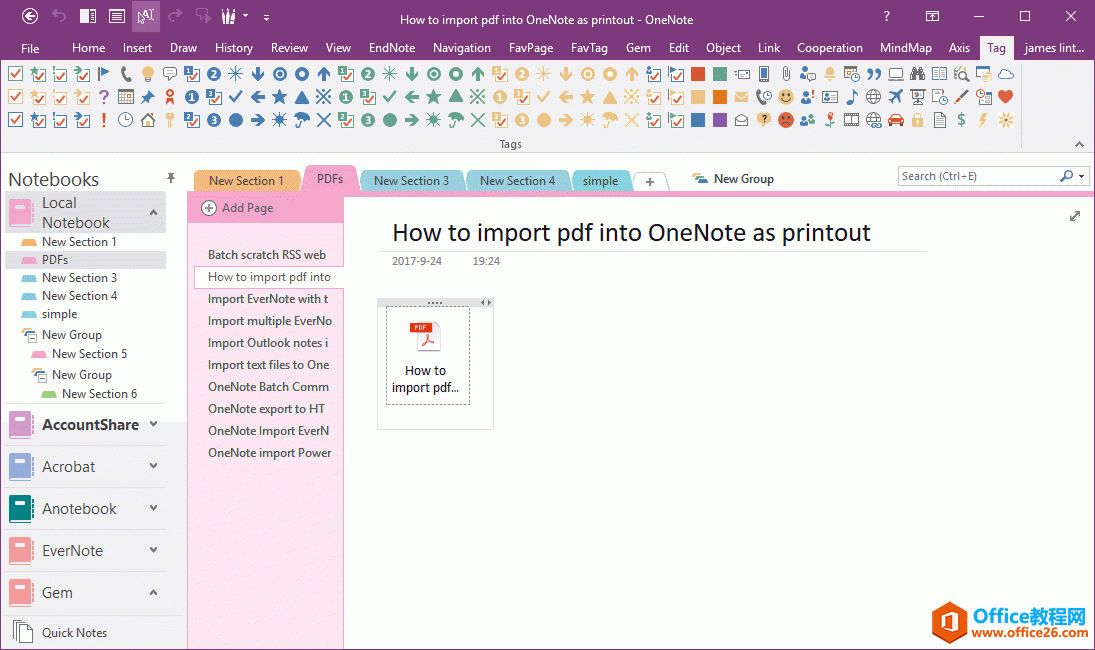
Task: Click the clock tag icon
Action: pos(125,121)
